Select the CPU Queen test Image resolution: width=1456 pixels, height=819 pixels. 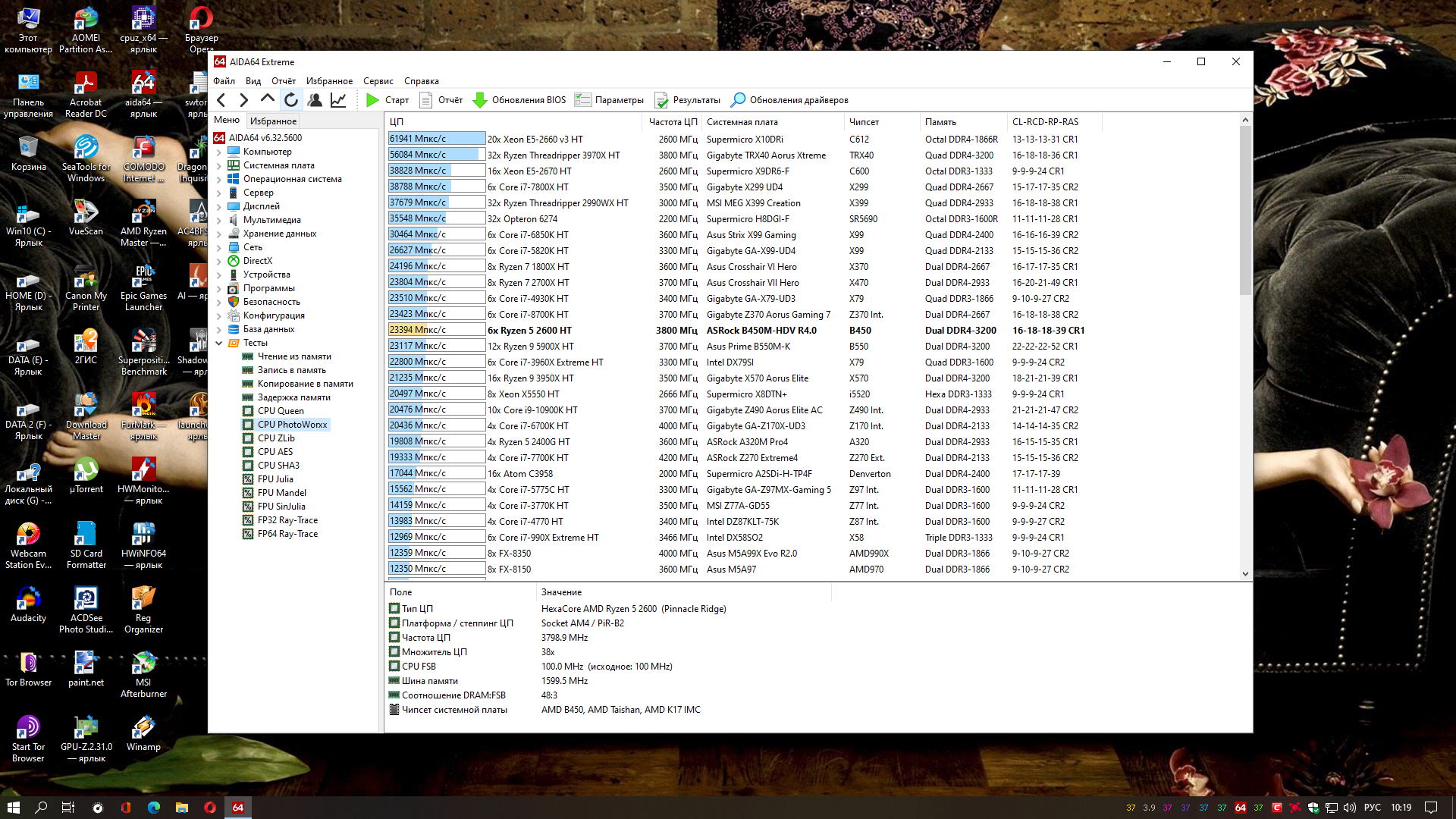[x=281, y=411]
